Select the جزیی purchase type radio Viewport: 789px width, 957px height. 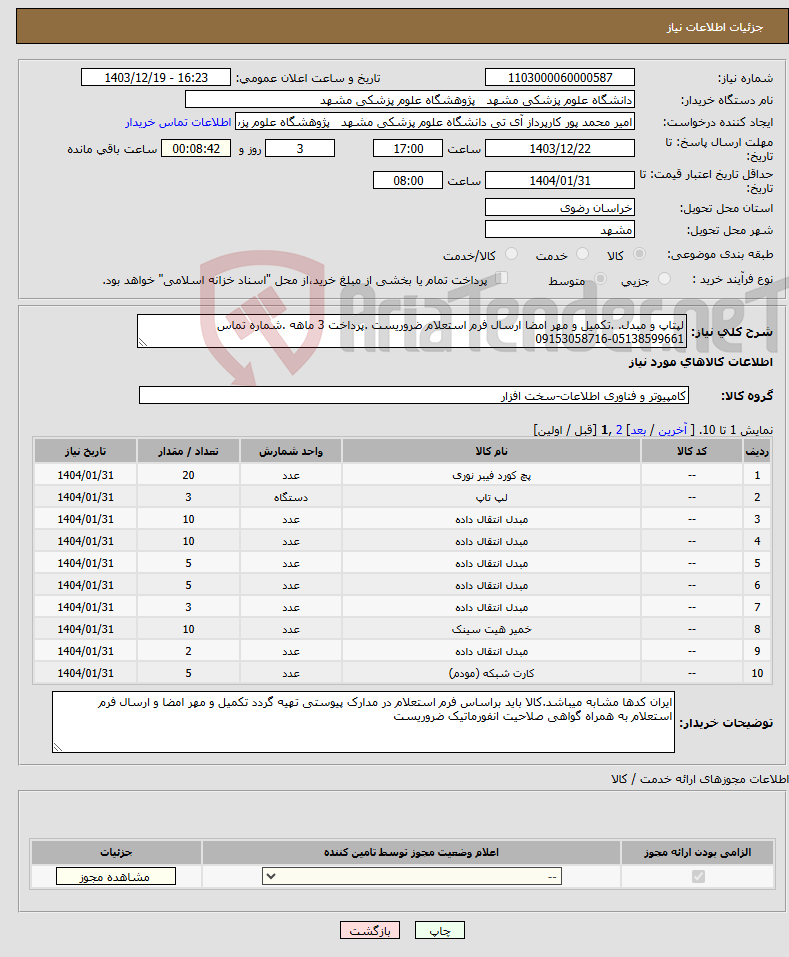(665, 278)
